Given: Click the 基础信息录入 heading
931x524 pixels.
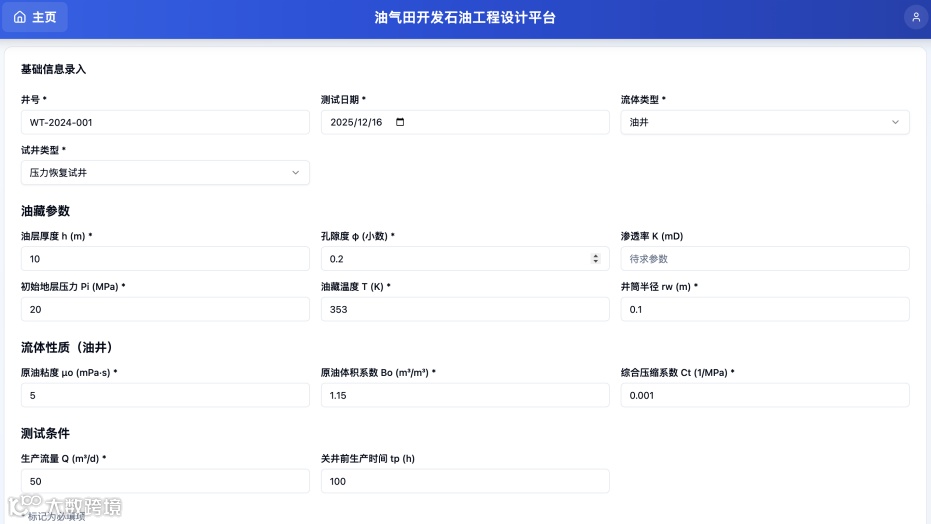Looking at the screenshot, I should (x=53, y=69).
